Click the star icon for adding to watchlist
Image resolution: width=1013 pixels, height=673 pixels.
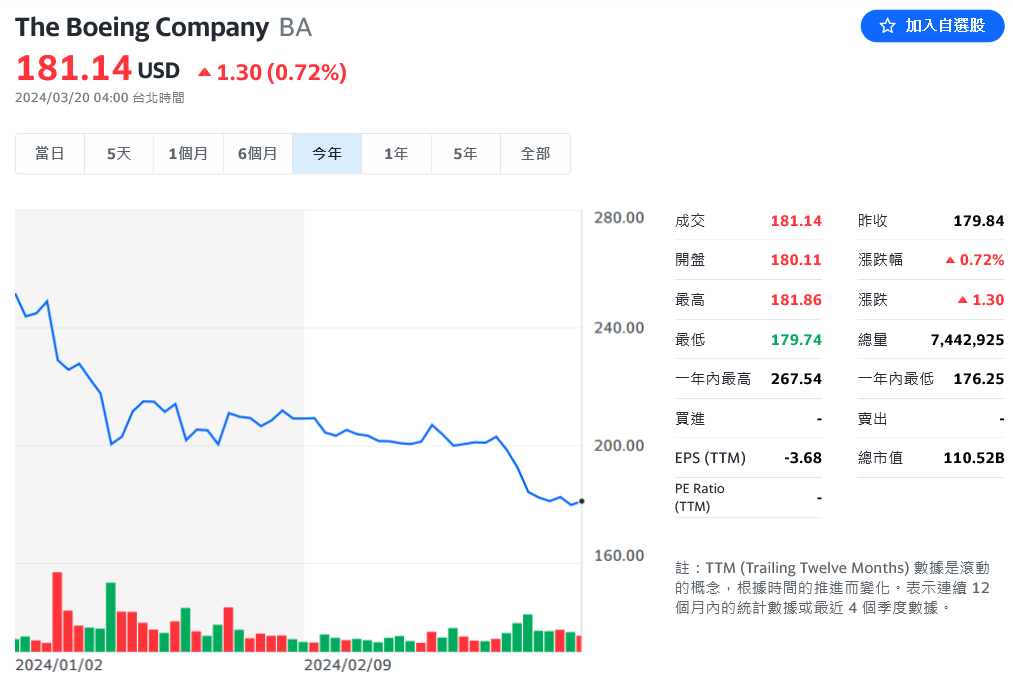click(887, 26)
